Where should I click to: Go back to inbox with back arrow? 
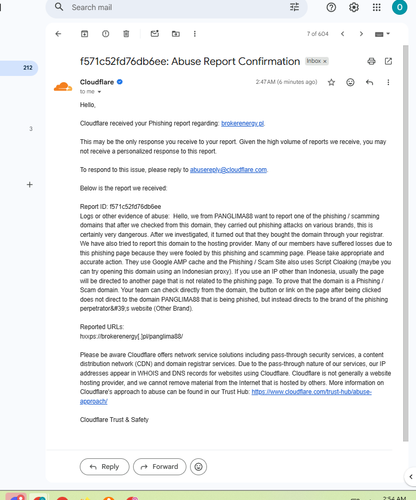click(58, 34)
